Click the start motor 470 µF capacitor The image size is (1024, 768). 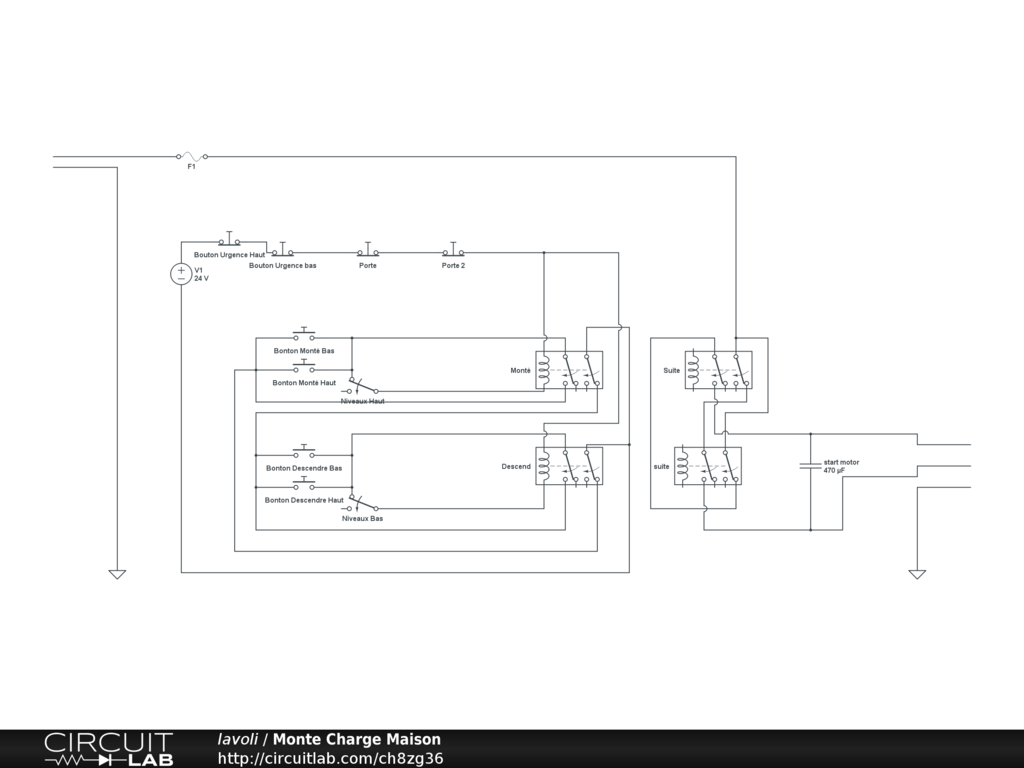[x=809, y=466]
